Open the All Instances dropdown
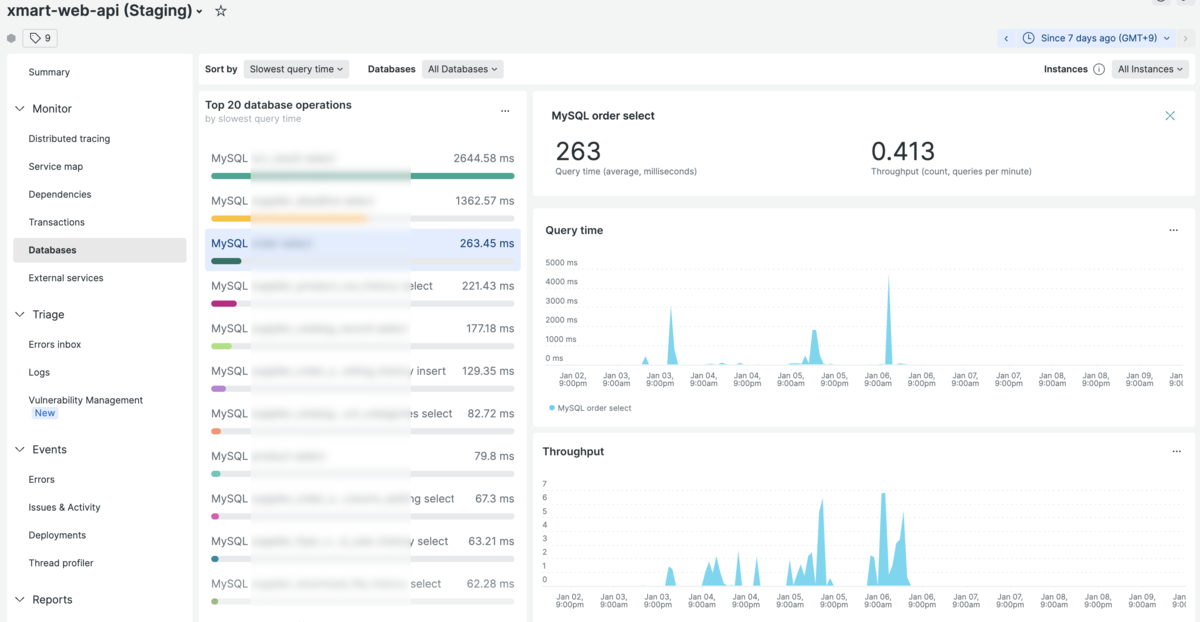Image resolution: width=1200 pixels, height=622 pixels. pyautogui.click(x=1150, y=69)
